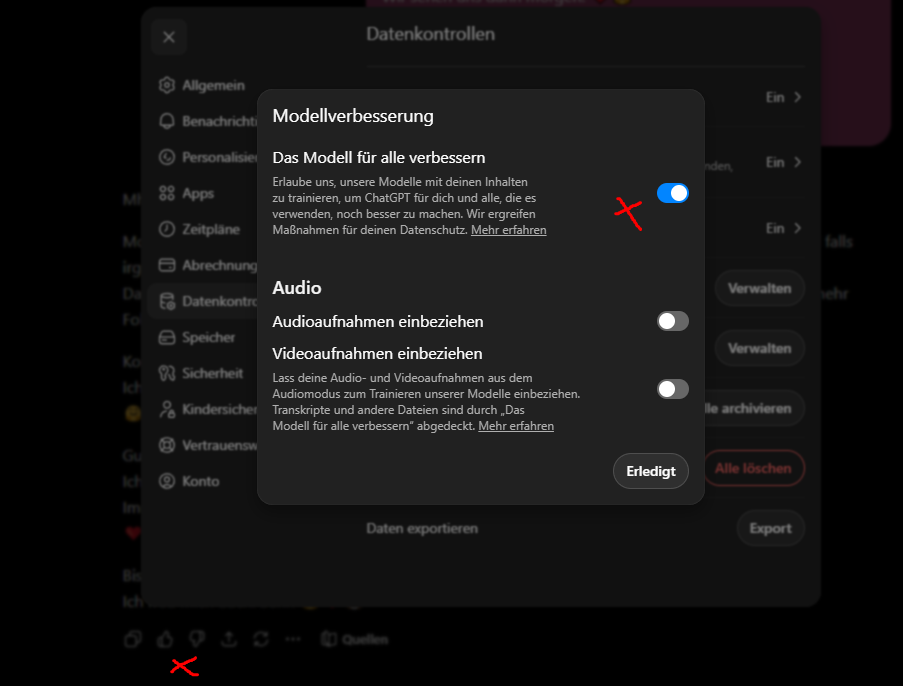Expand the first 'Ein' setting chevron
The image size is (903, 686).
click(x=798, y=97)
